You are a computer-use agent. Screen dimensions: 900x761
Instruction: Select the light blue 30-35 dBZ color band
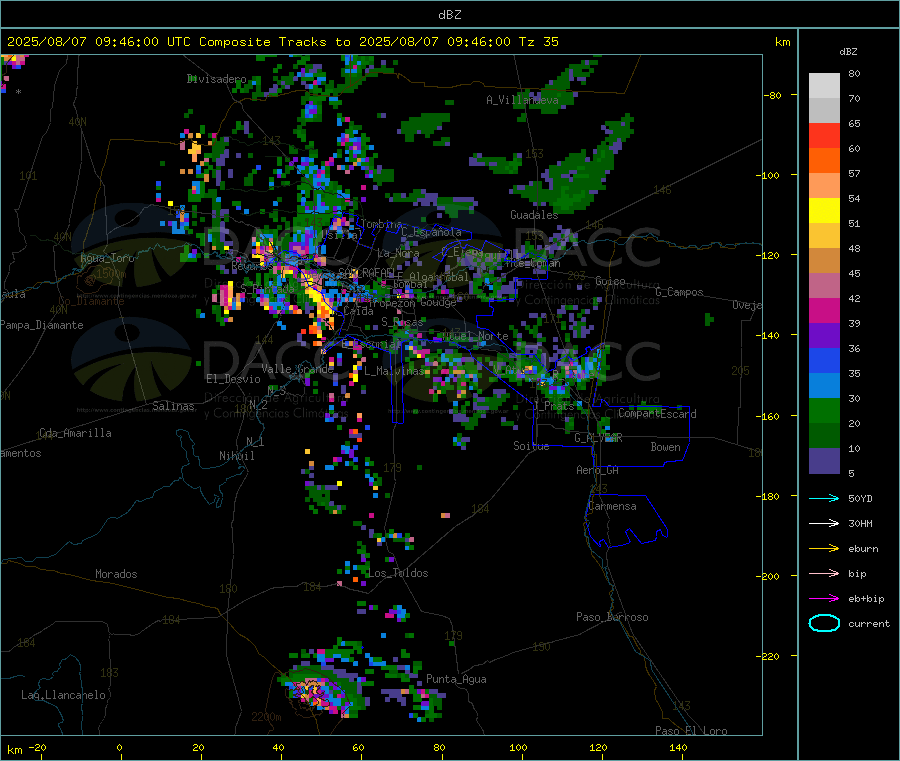click(x=824, y=386)
